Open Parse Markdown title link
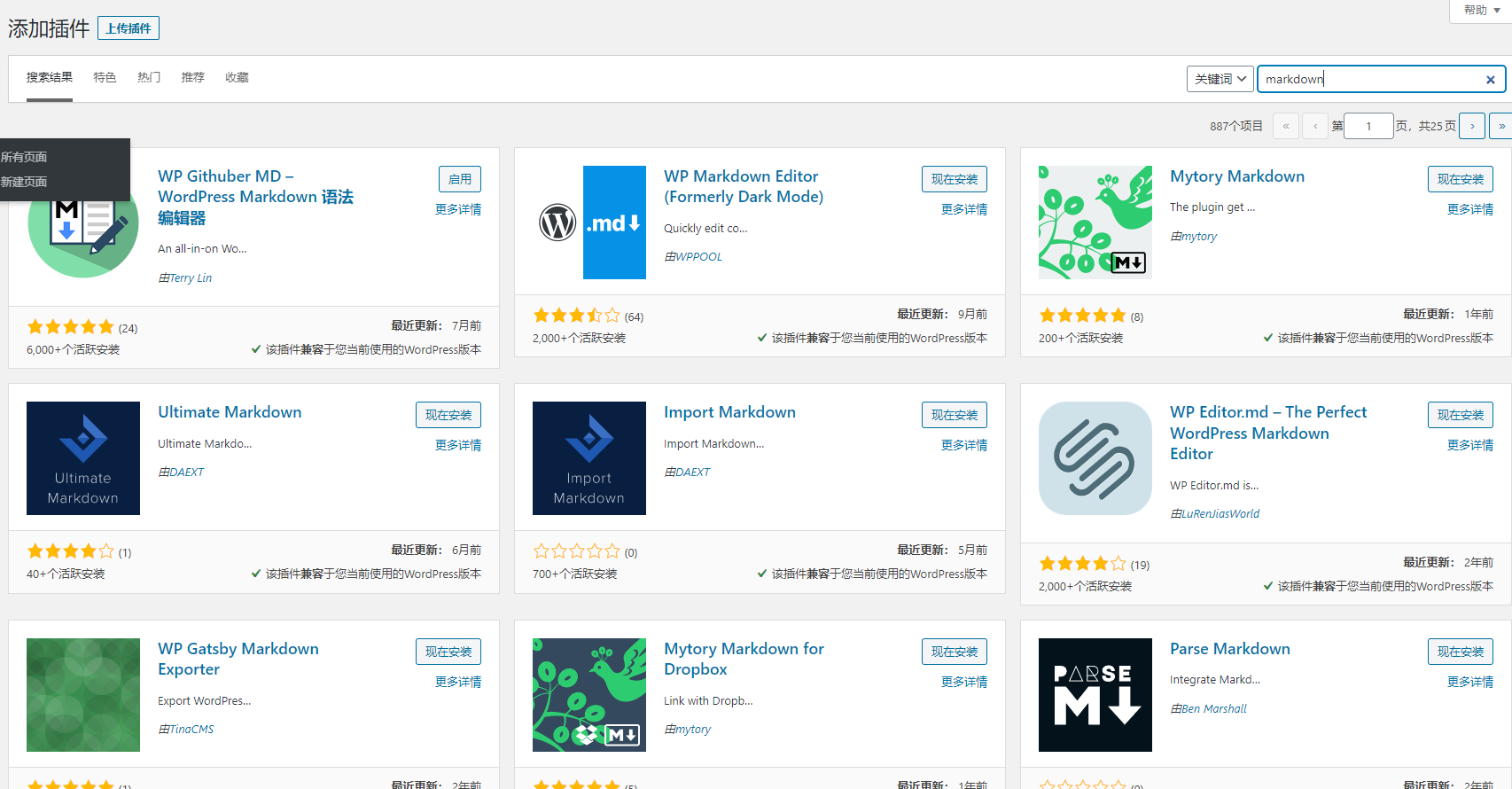The height and width of the screenshot is (789, 1512). click(1229, 649)
